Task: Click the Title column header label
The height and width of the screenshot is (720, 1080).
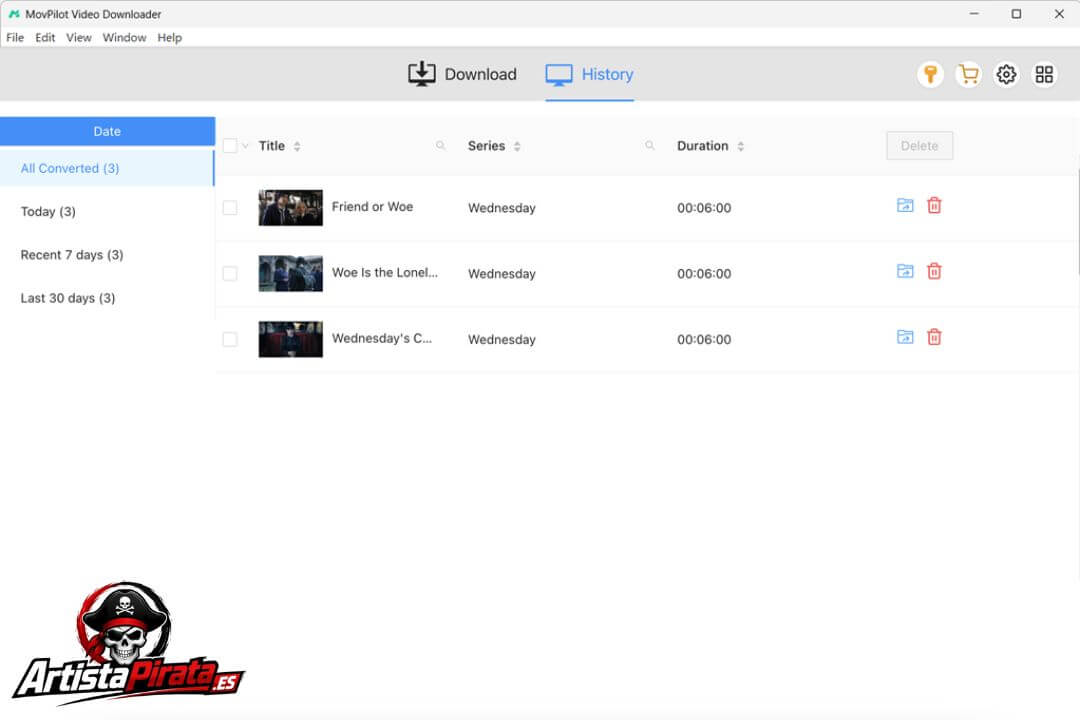Action: click(x=271, y=145)
